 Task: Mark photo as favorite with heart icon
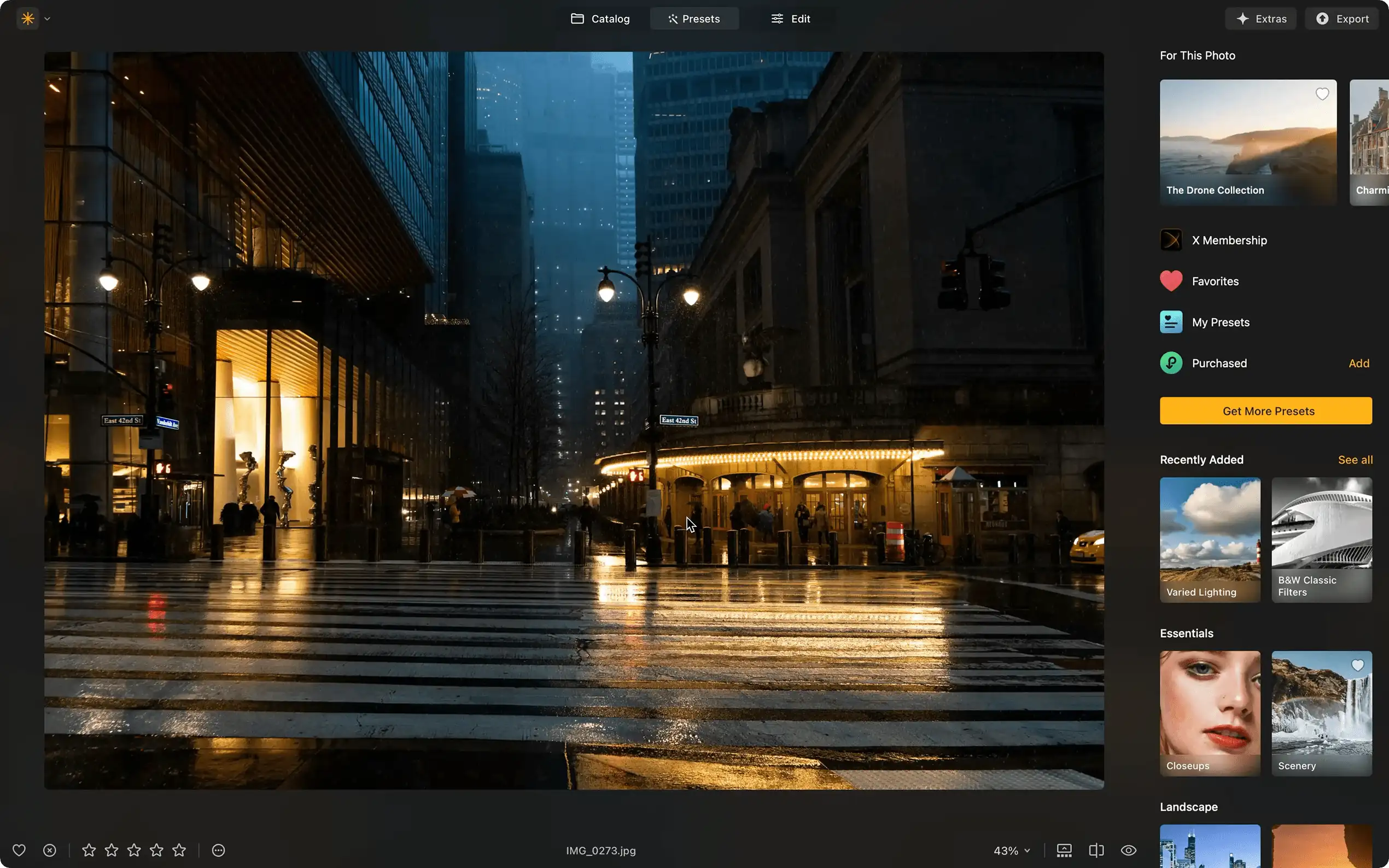19,850
